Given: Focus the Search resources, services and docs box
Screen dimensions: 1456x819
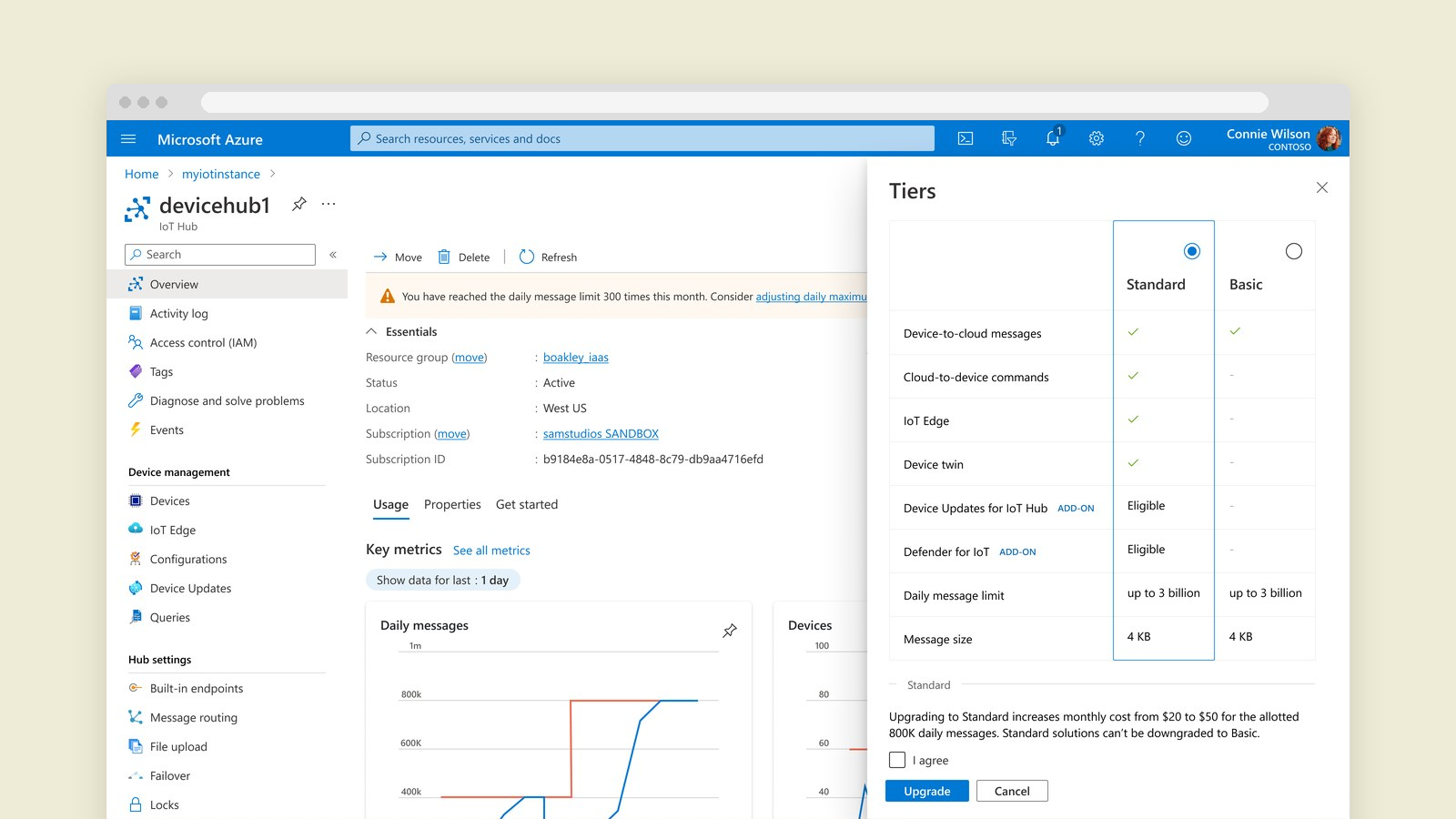Looking at the screenshot, I should [642, 138].
